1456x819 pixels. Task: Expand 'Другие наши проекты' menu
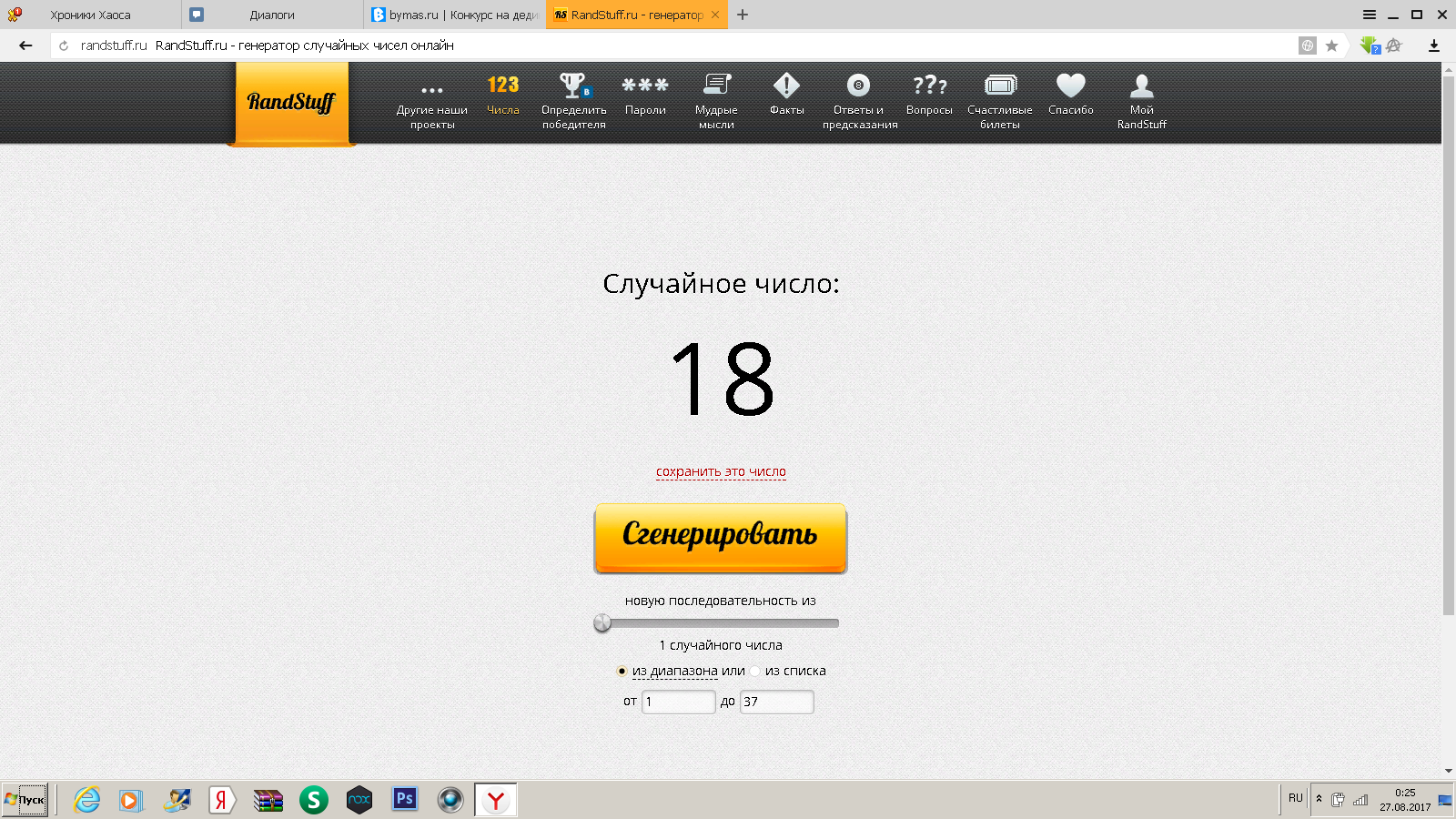pyautogui.click(x=432, y=91)
